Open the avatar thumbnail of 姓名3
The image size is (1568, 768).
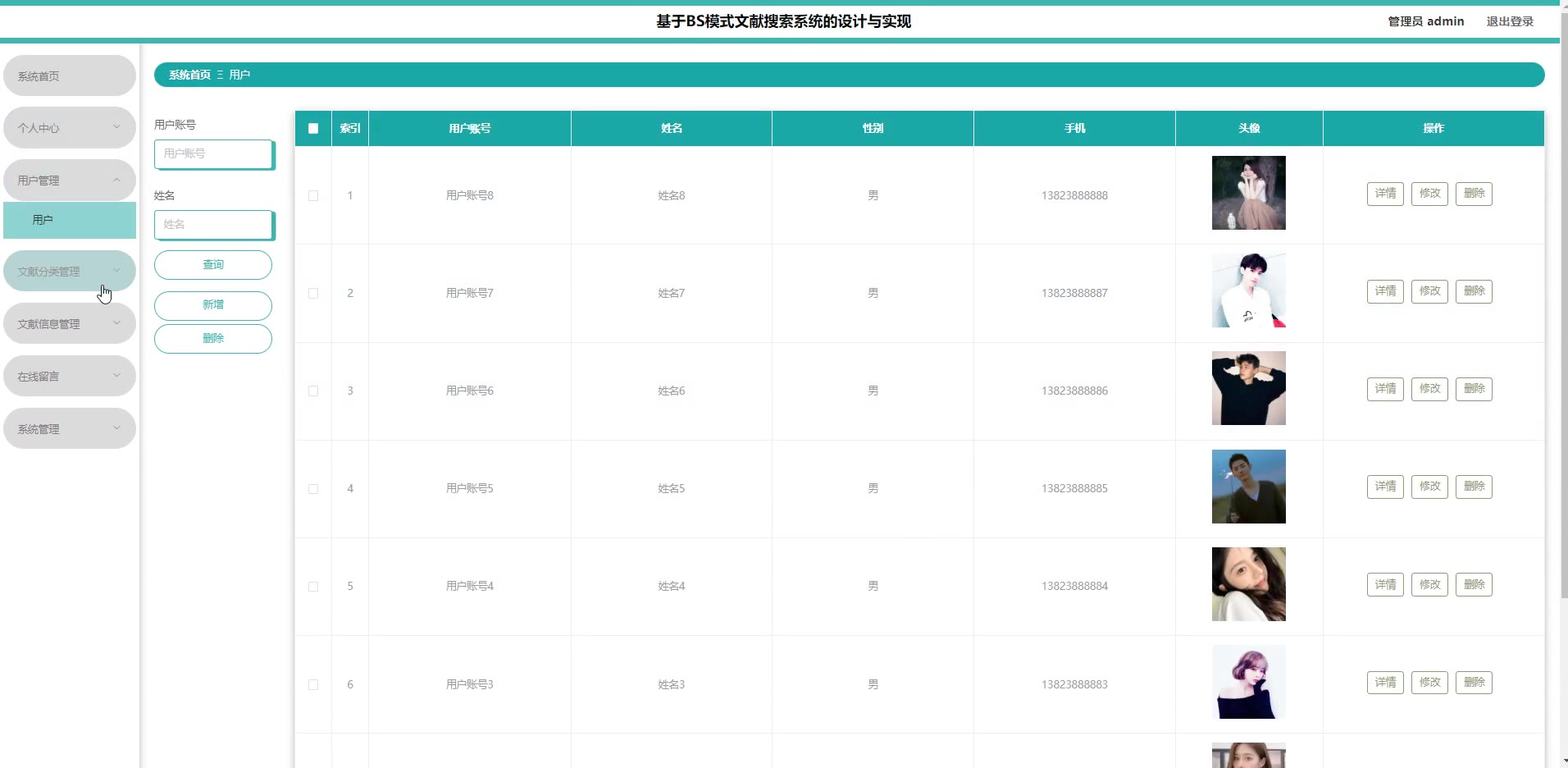[1249, 682]
